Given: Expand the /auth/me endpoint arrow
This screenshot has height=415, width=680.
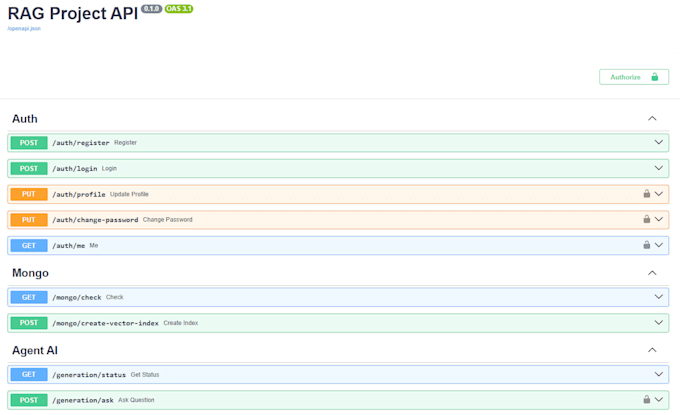Looking at the screenshot, I should pyautogui.click(x=659, y=245).
